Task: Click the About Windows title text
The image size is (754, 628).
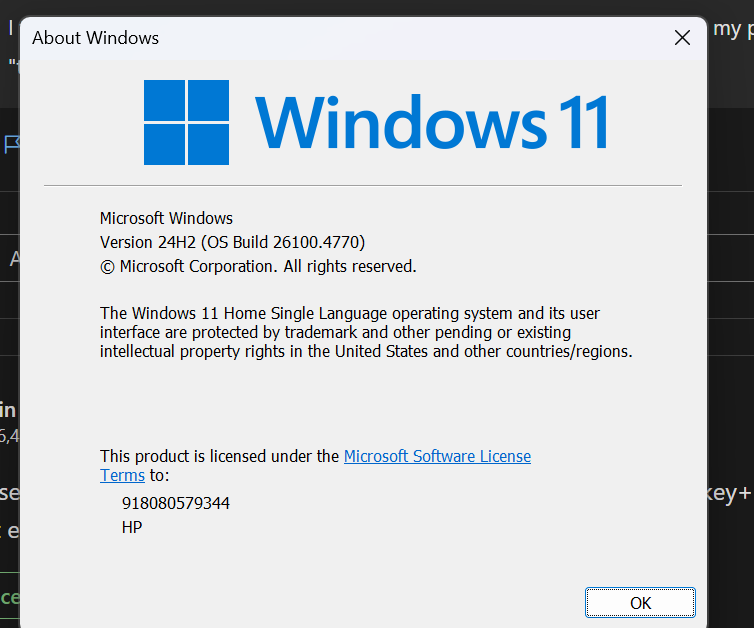Action: coord(95,38)
